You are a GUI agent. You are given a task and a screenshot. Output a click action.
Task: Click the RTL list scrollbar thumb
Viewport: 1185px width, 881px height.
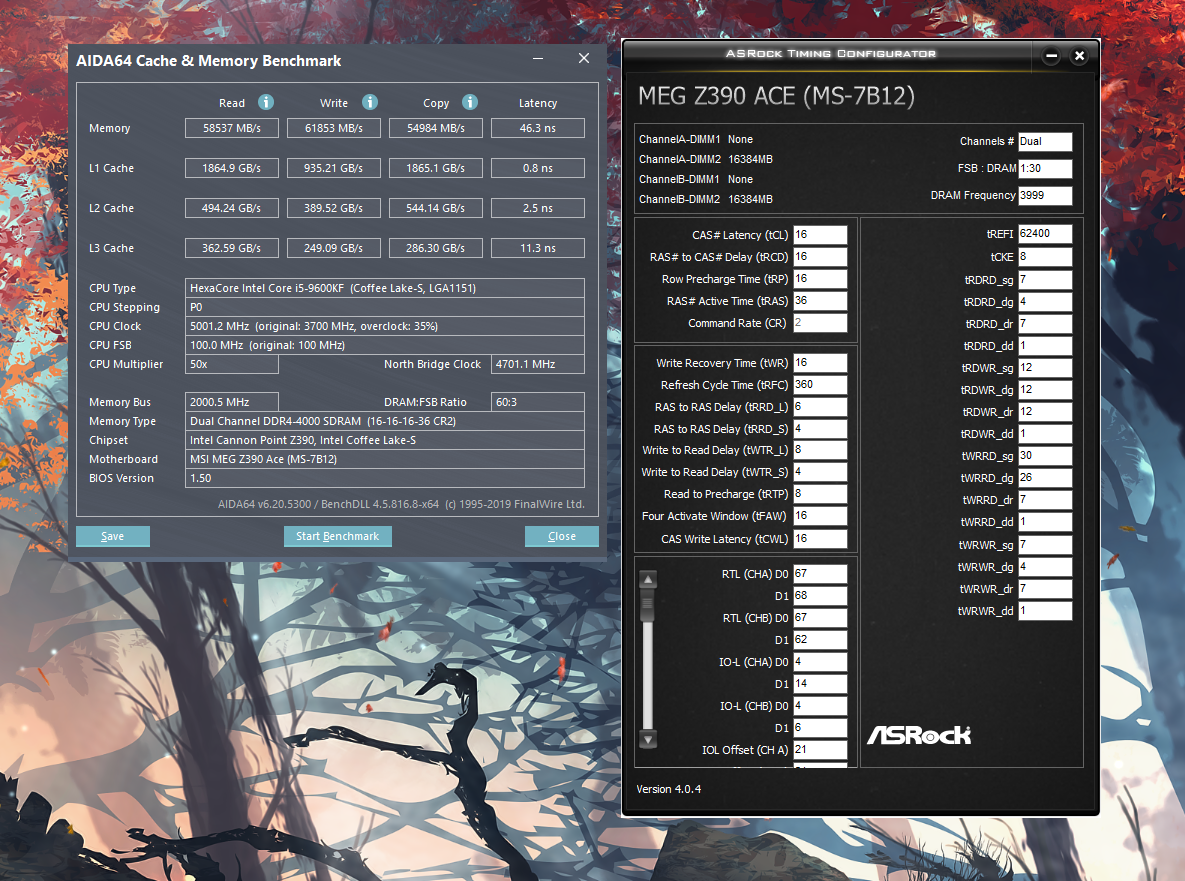coord(648,605)
